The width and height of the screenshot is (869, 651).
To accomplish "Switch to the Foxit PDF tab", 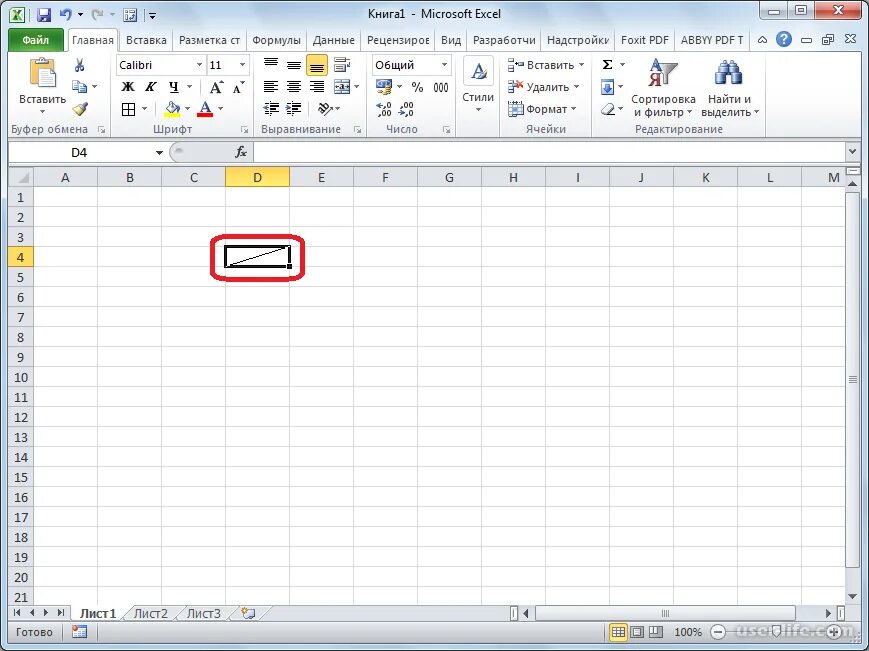I will point(645,40).
